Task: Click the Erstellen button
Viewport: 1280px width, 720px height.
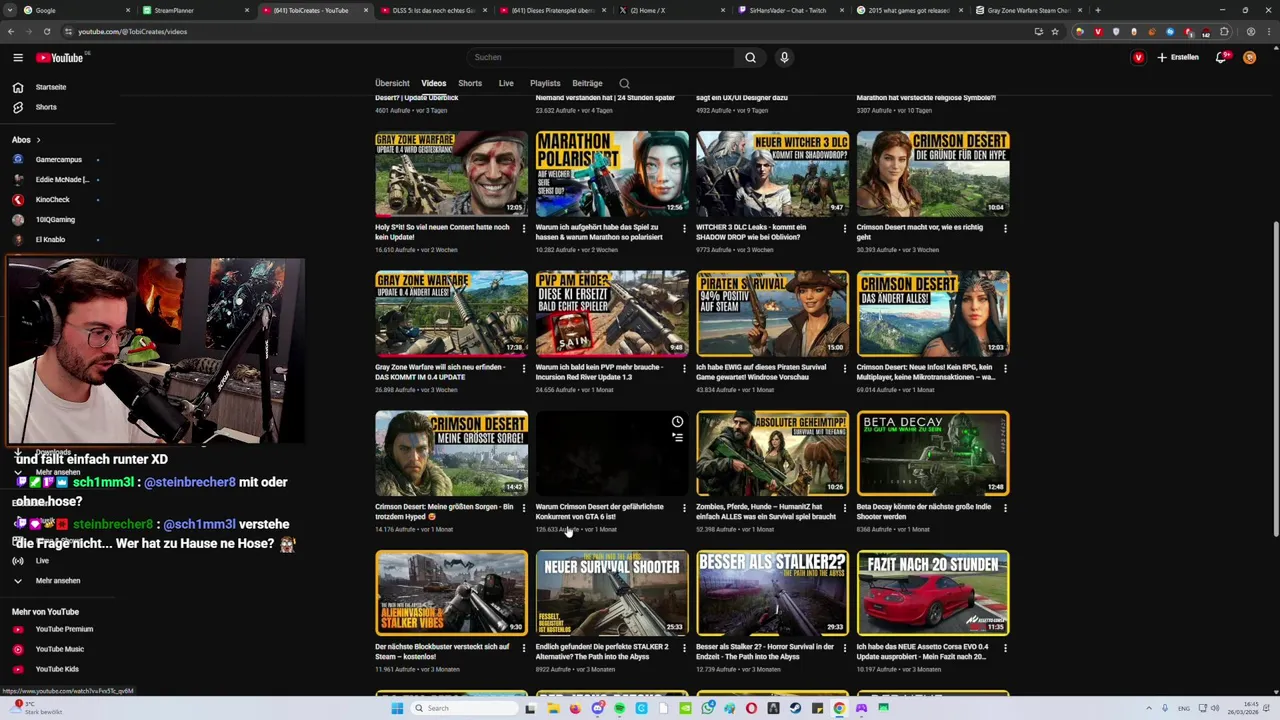Action: [x=1178, y=58]
